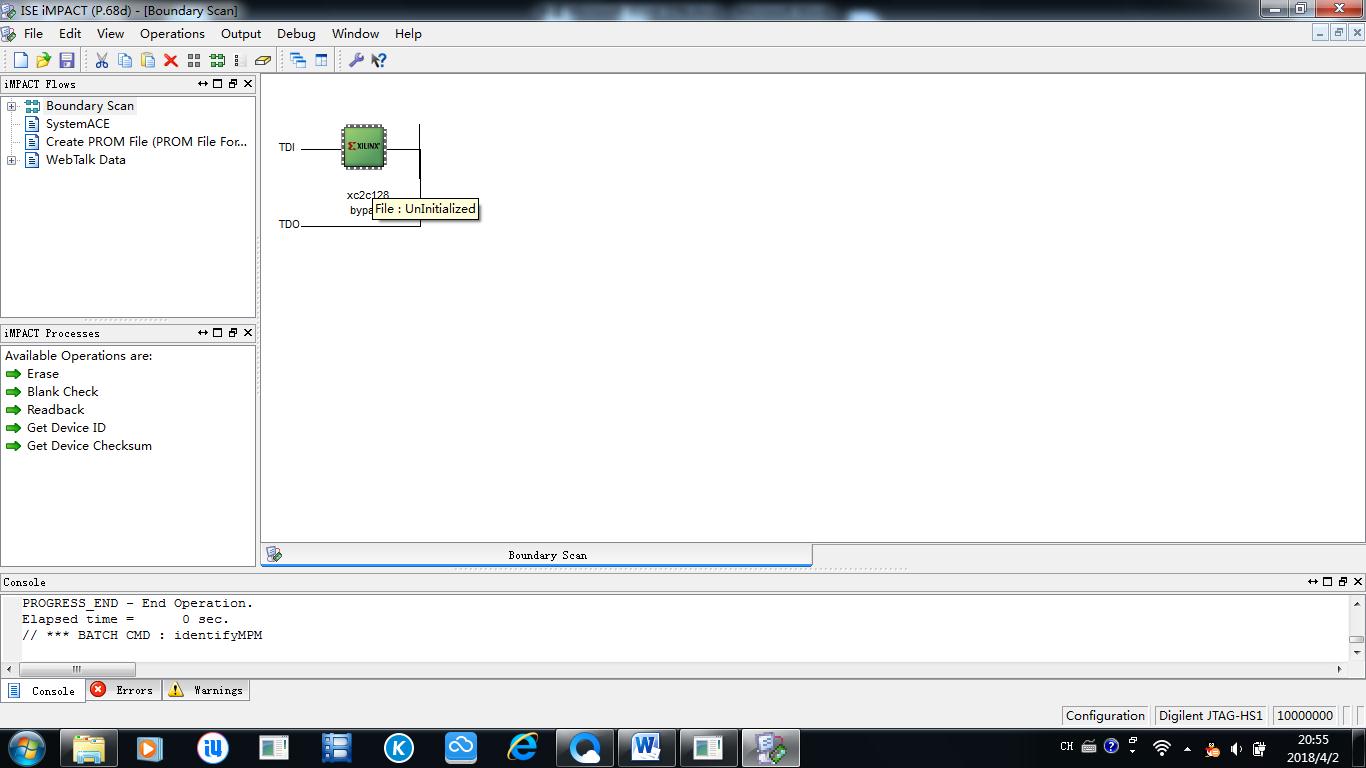Click the Eraser toolbar icon

263,60
